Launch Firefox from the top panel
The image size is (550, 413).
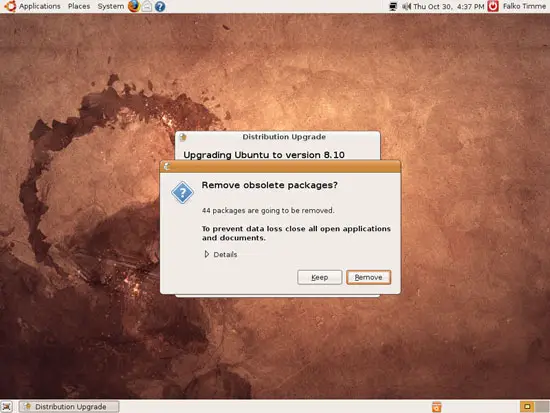pos(134,6)
